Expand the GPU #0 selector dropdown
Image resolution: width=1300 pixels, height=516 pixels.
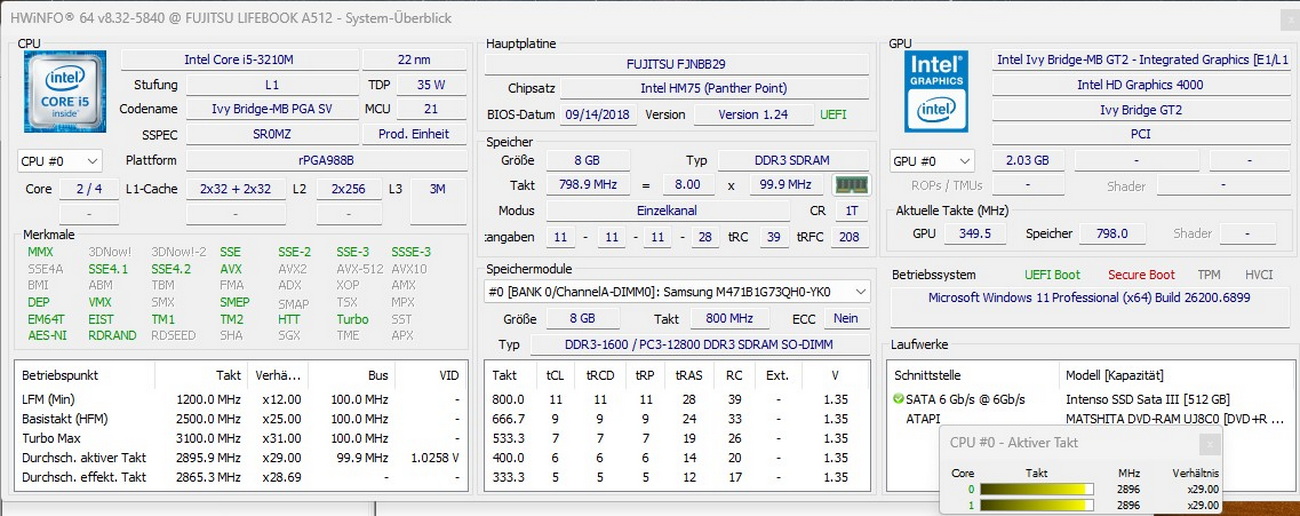point(933,161)
